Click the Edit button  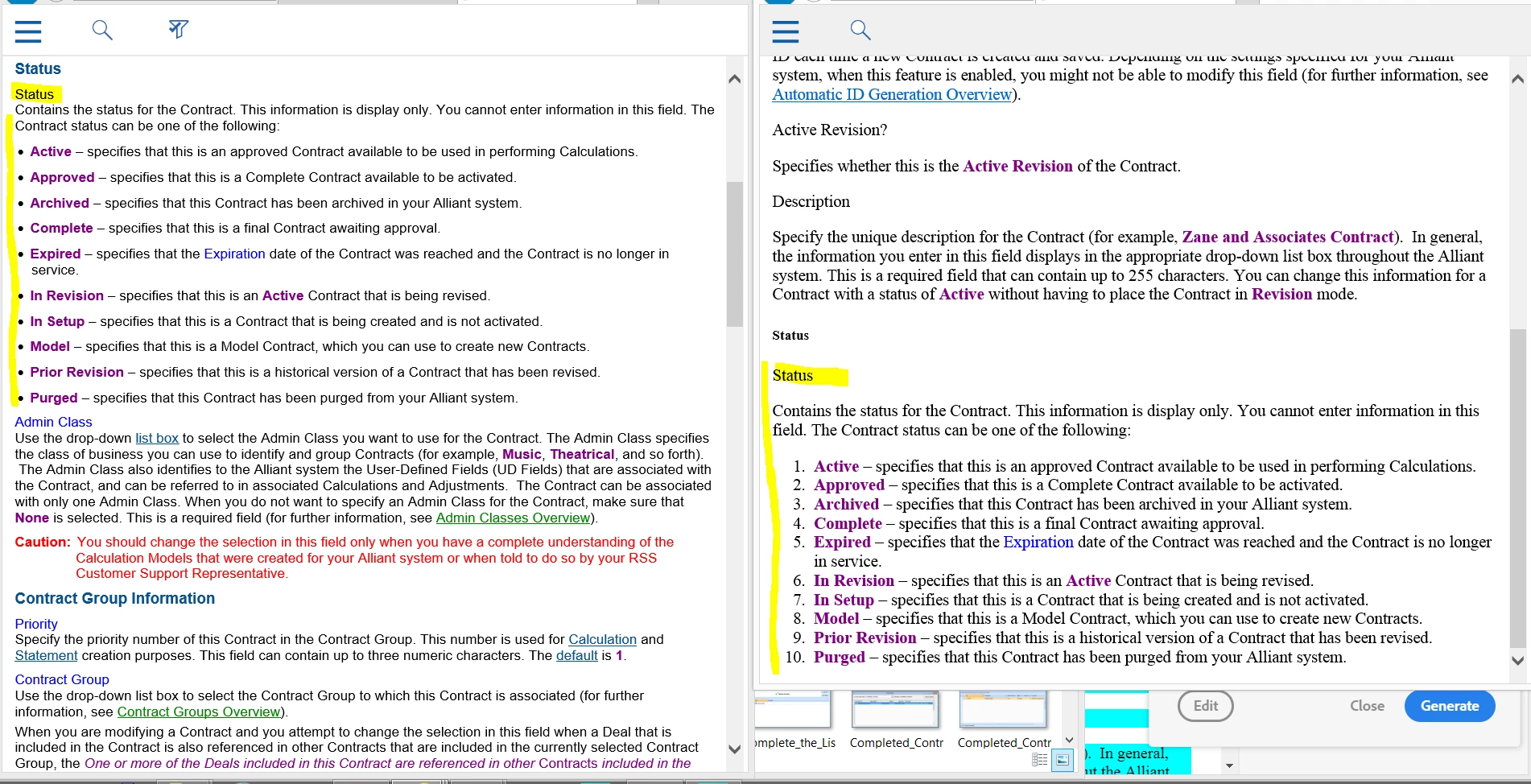tap(1205, 706)
